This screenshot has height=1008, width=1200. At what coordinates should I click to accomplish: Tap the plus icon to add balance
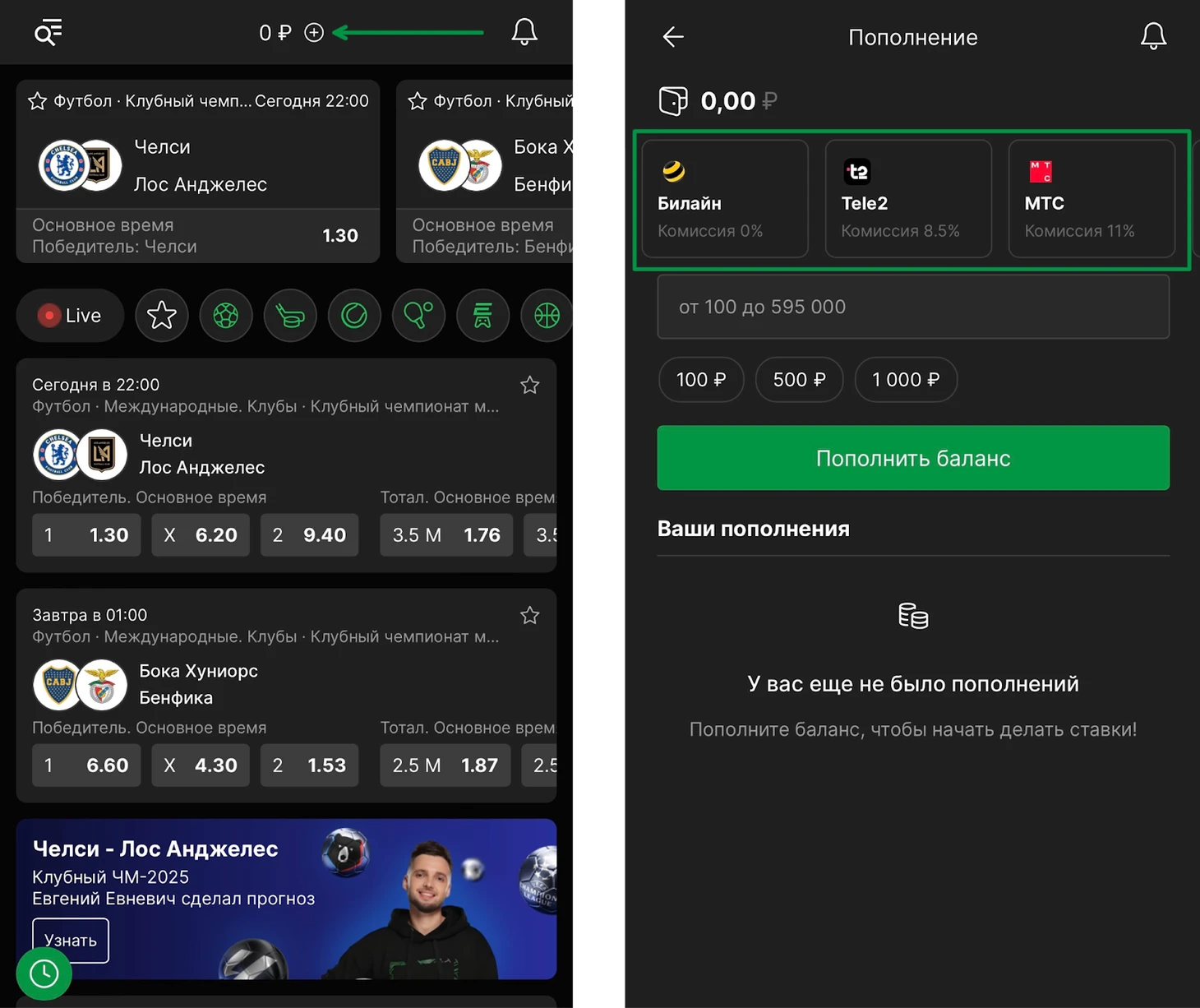tap(314, 33)
